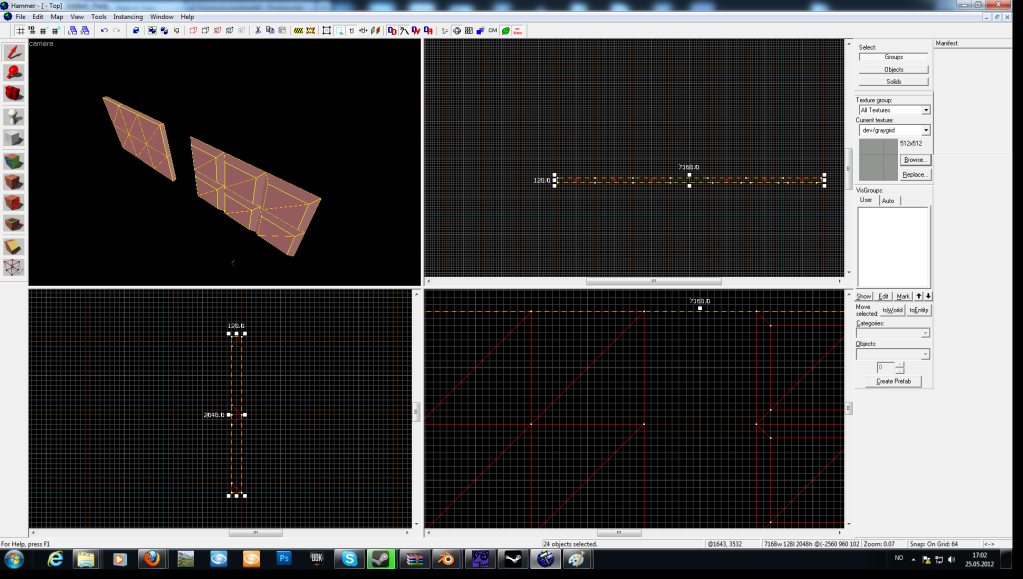Select the Apply current texture tool

(14, 182)
